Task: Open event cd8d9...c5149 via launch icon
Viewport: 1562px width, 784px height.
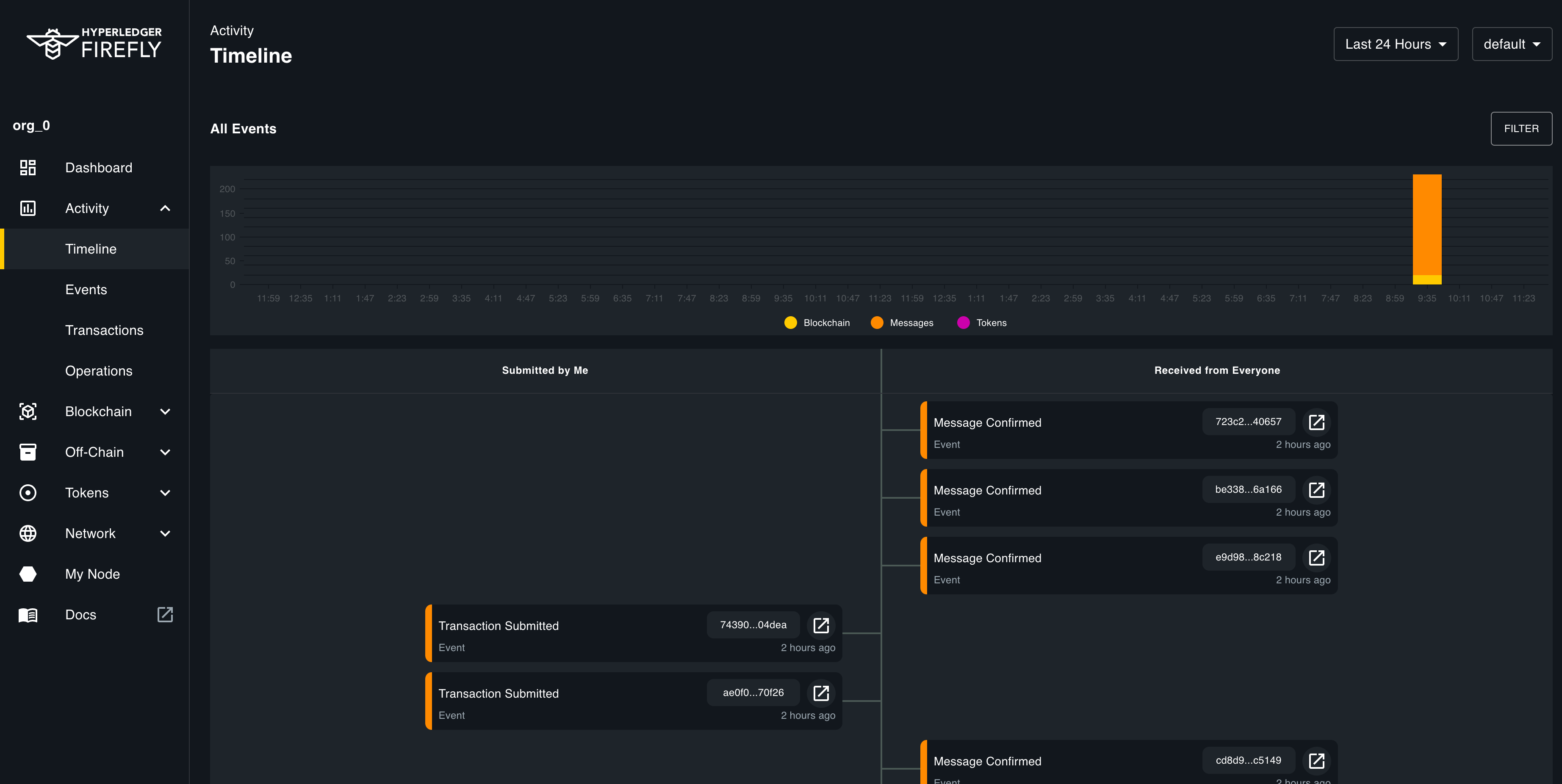Action: (x=1316, y=761)
